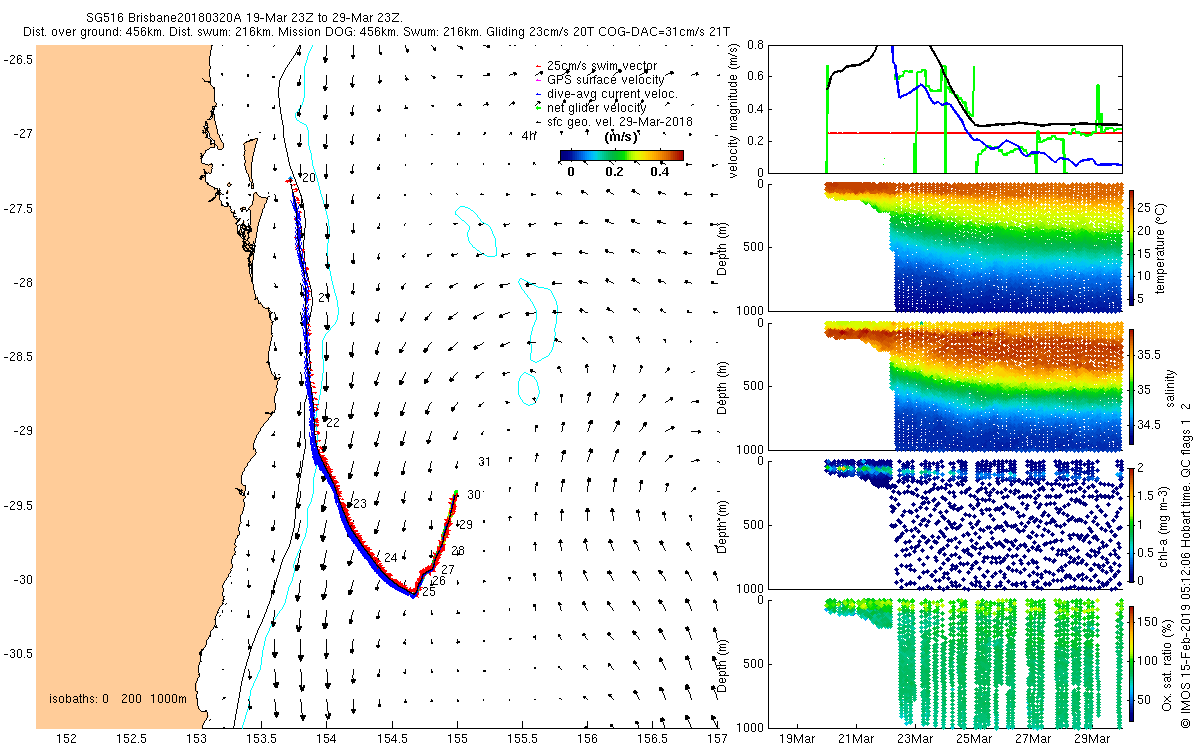Click the GPS surface velocity legend entry

pos(605,79)
